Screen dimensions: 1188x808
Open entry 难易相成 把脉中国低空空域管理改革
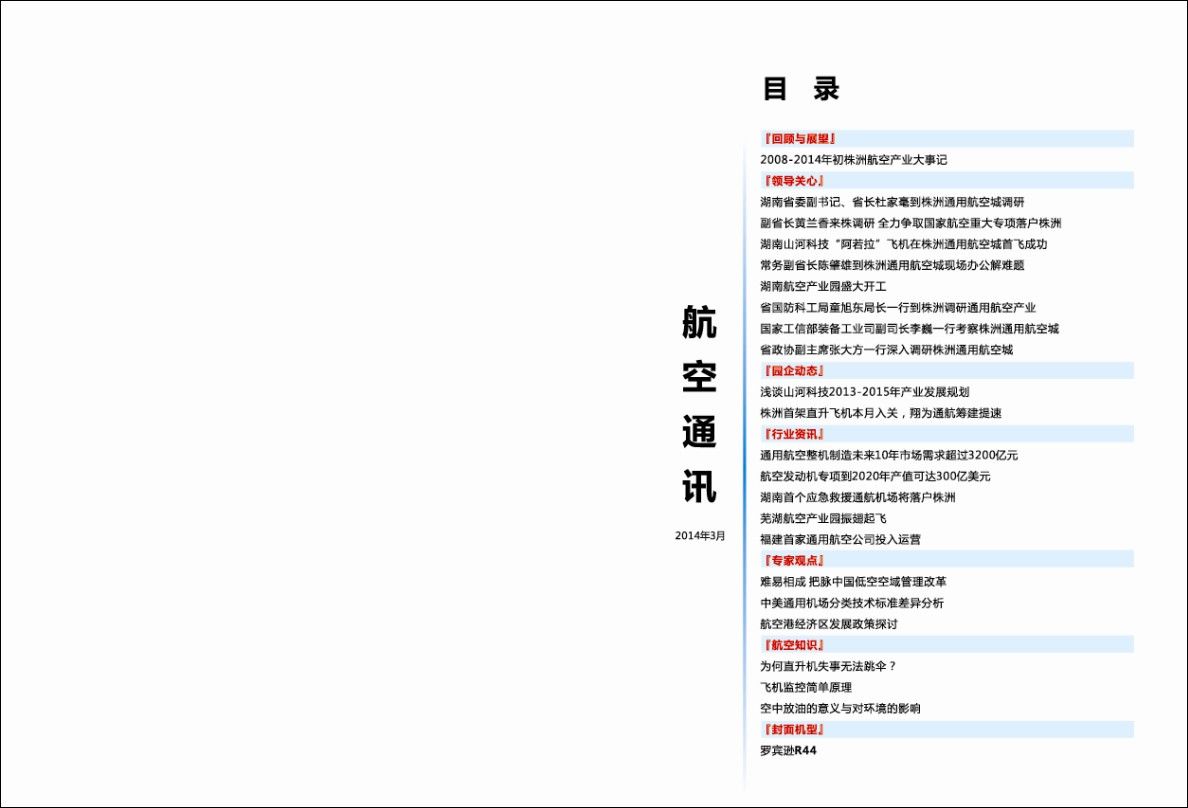click(853, 582)
